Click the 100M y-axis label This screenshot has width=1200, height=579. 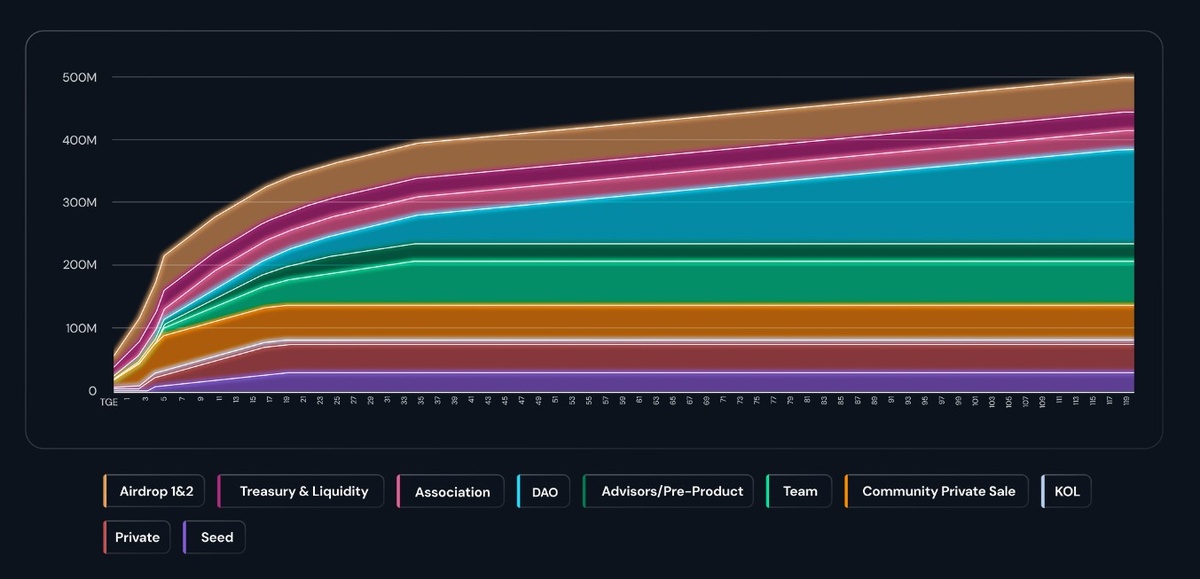77,328
